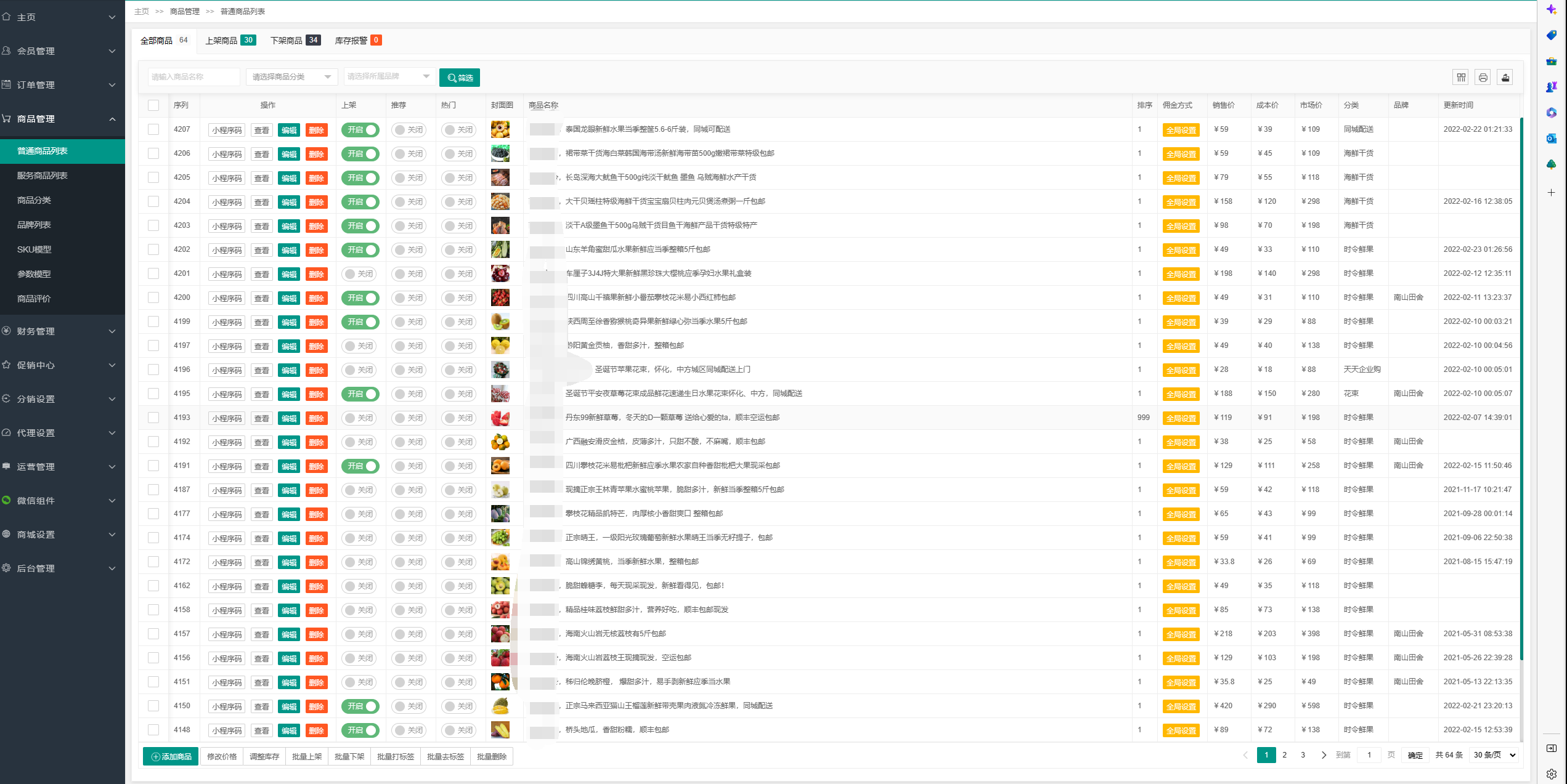Tick the checkbox for product 4200

point(153,297)
